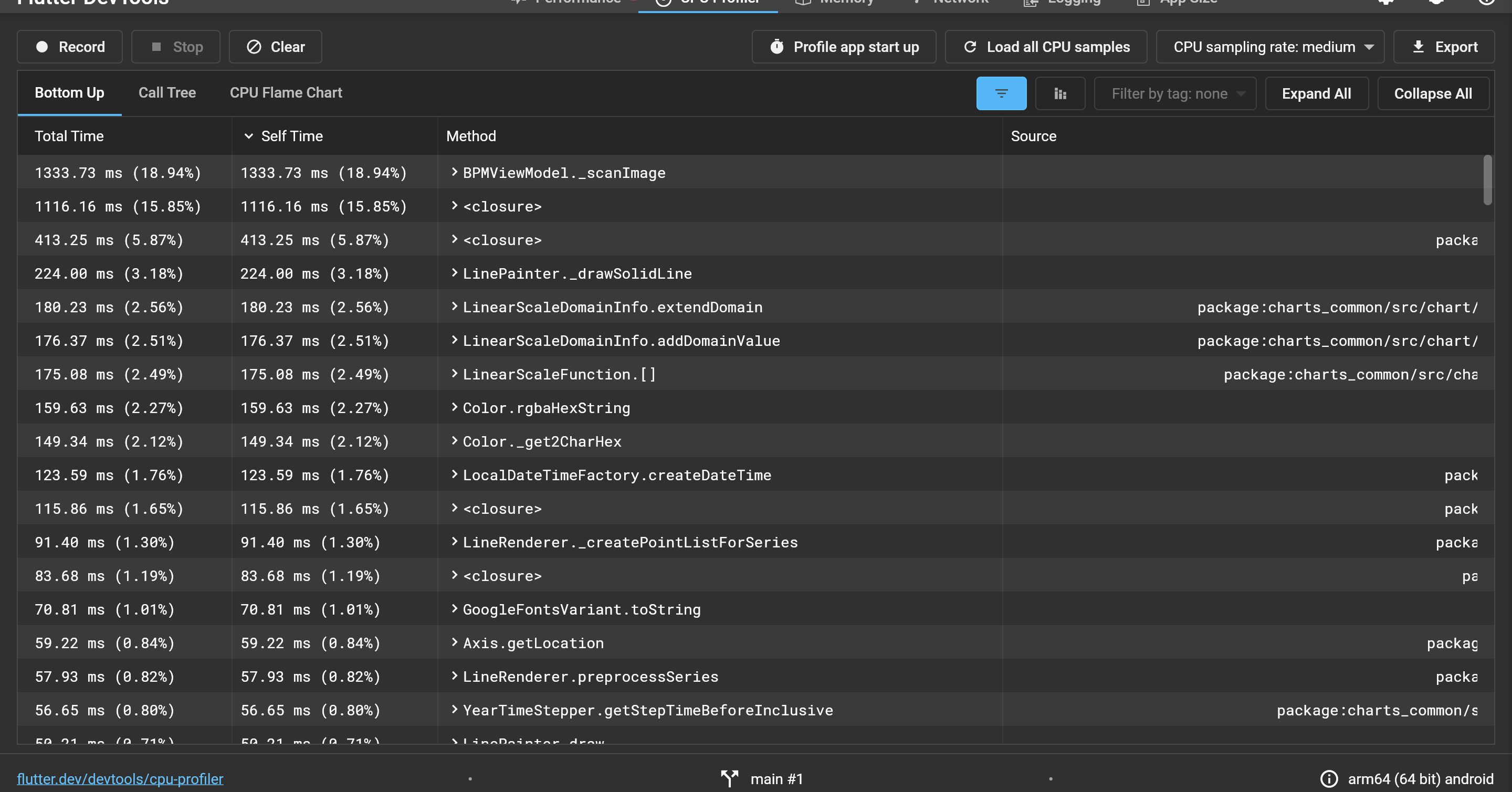This screenshot has height=792, width=1512.
Task: Expand LinearScaleDomainInfo.extendDomain row
Action: coord(454,306)
